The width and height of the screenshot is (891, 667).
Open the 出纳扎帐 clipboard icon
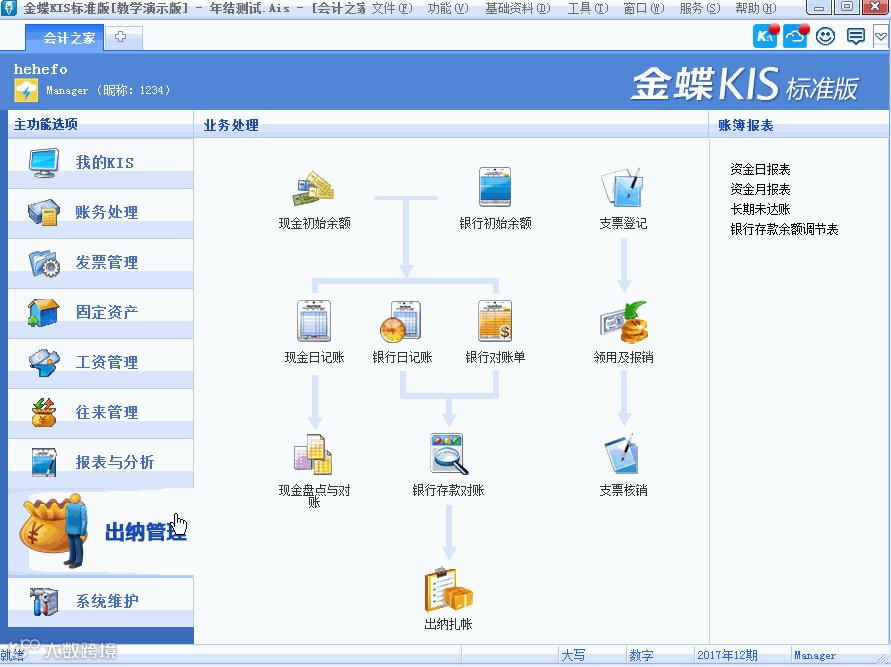pyautogui.click(x=448, y=589)
